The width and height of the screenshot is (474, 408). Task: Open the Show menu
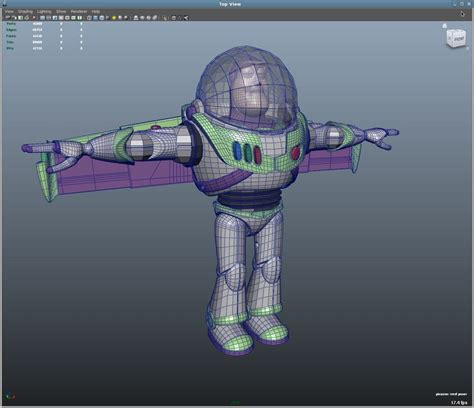[61, 11]
